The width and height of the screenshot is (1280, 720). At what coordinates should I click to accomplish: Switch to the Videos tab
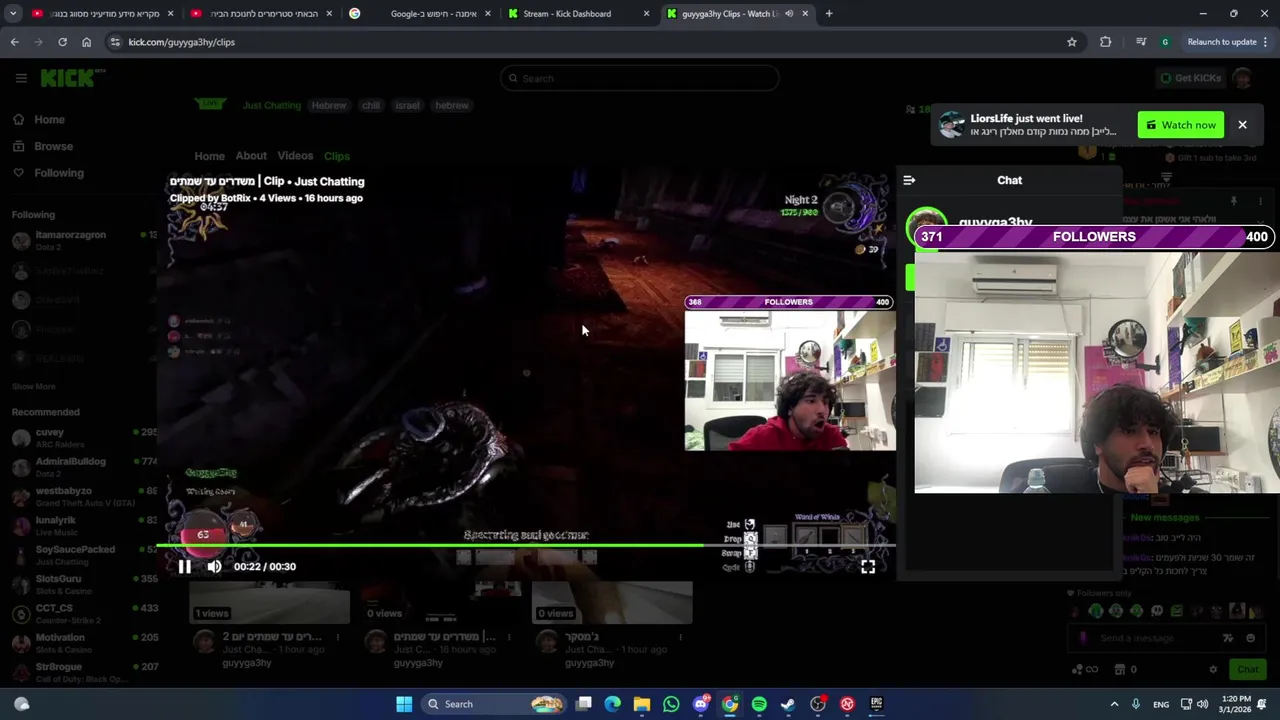pos(295,156)
